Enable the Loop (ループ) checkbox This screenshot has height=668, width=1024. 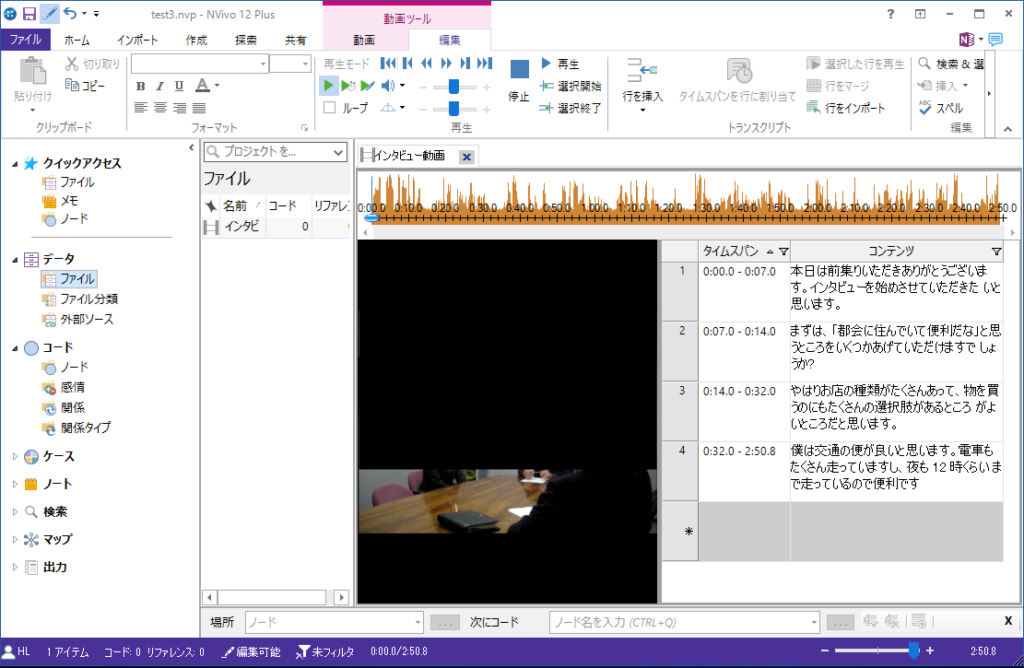[330, 108]
